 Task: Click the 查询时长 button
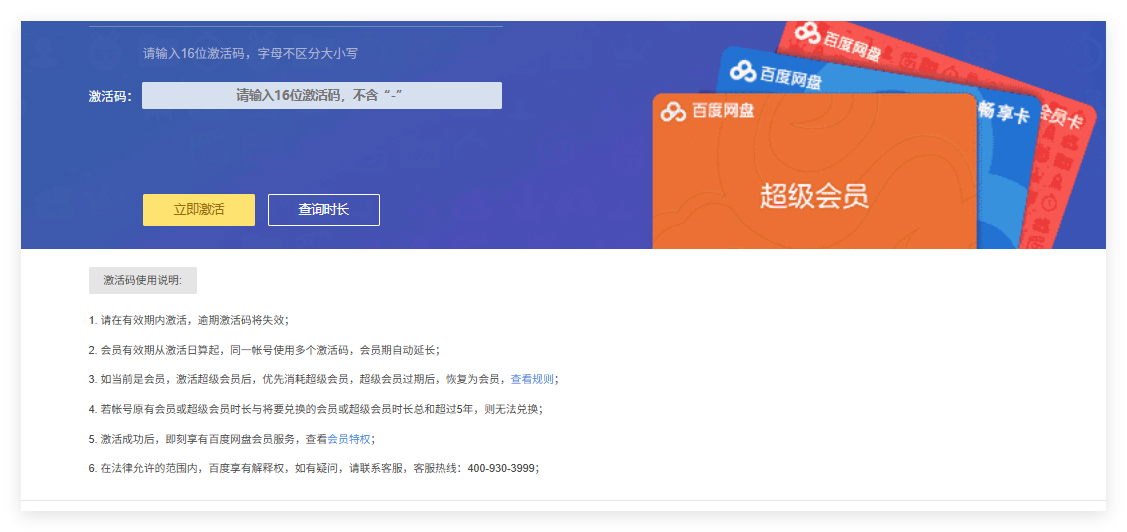coord(323,210)
